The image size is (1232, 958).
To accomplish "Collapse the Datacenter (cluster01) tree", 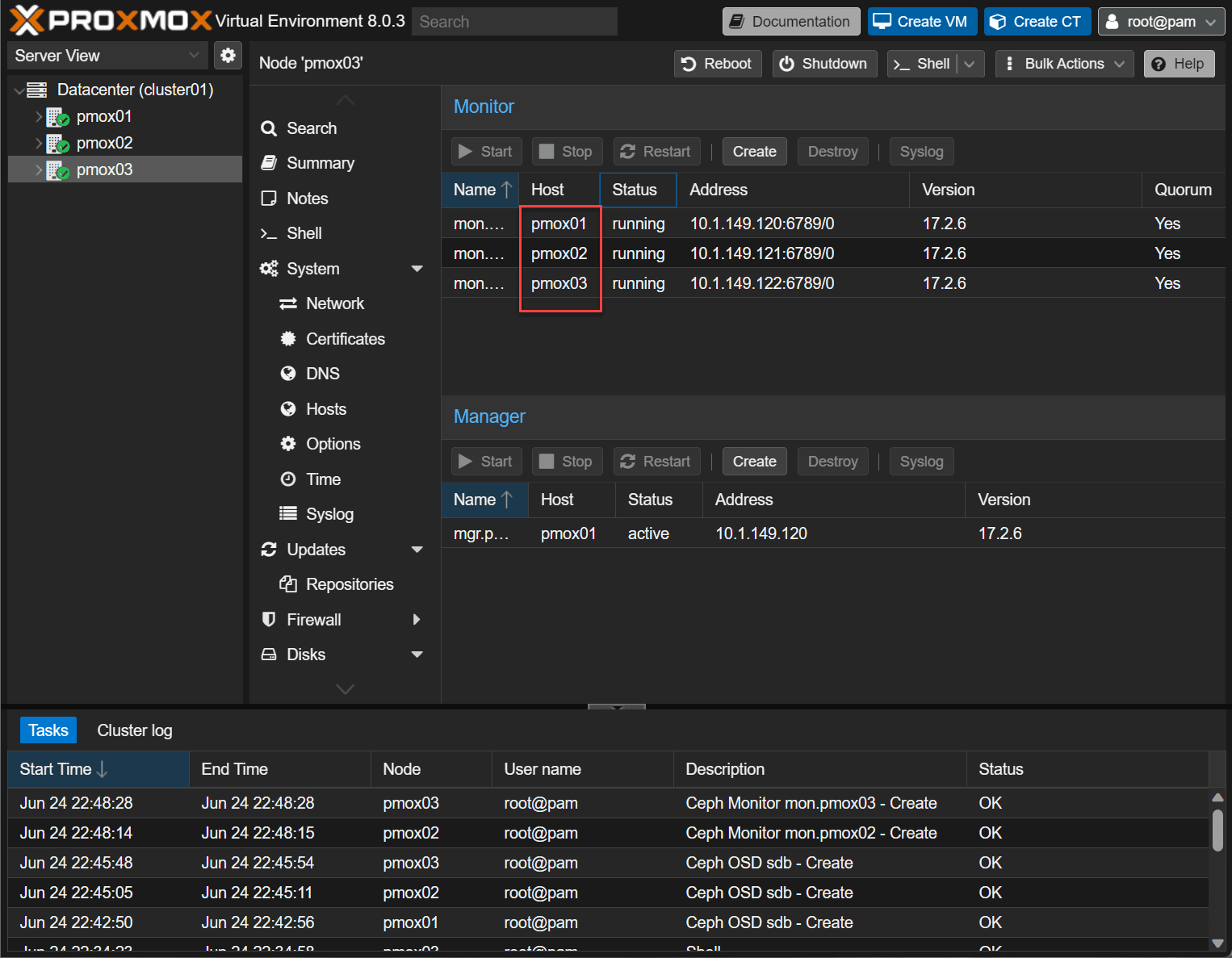I will coord(19,90).
